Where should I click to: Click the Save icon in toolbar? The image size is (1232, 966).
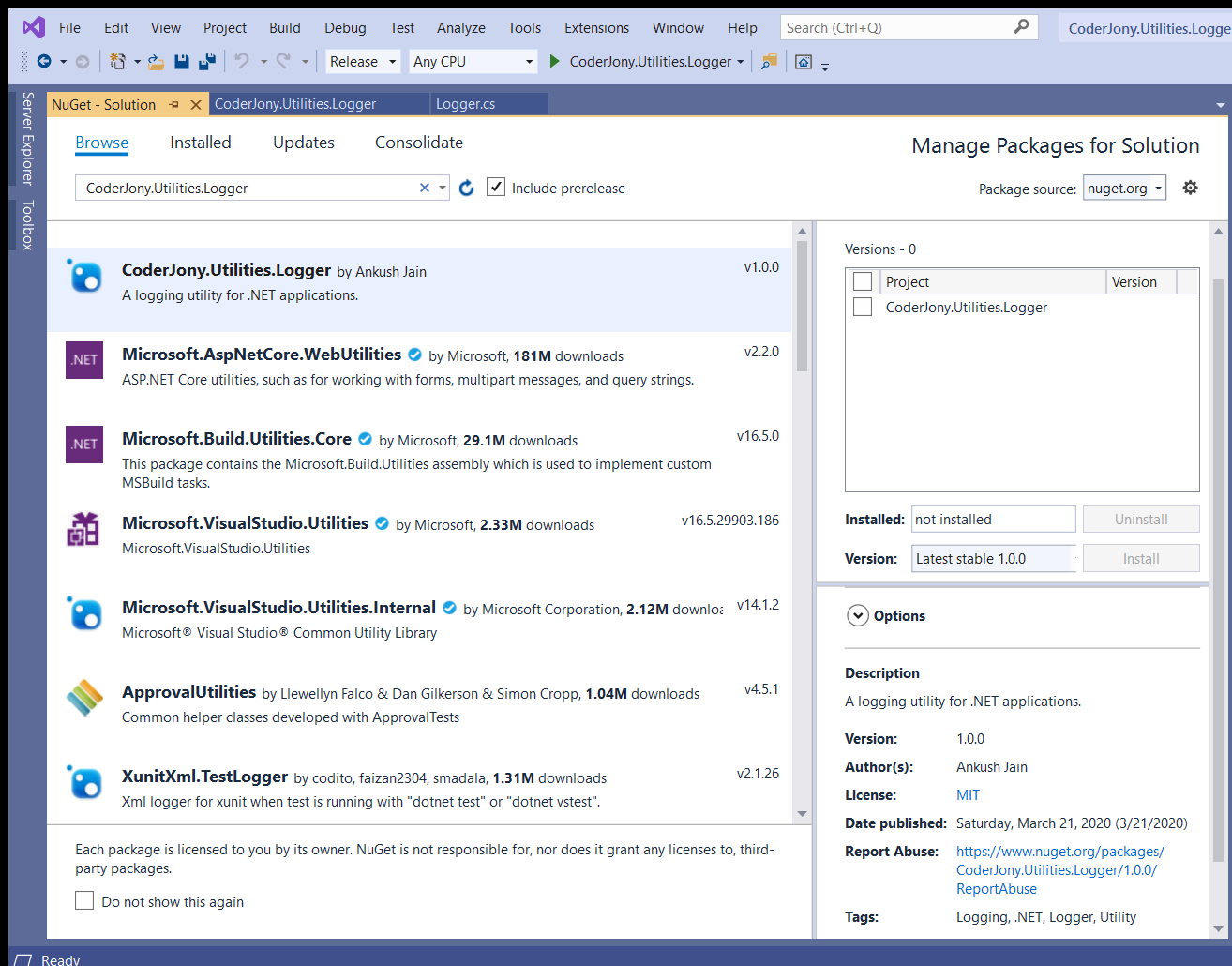click(x=182, y=62)
